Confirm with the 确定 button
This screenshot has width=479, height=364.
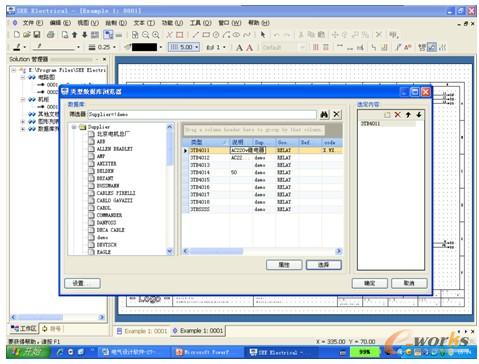coord(369,283)
